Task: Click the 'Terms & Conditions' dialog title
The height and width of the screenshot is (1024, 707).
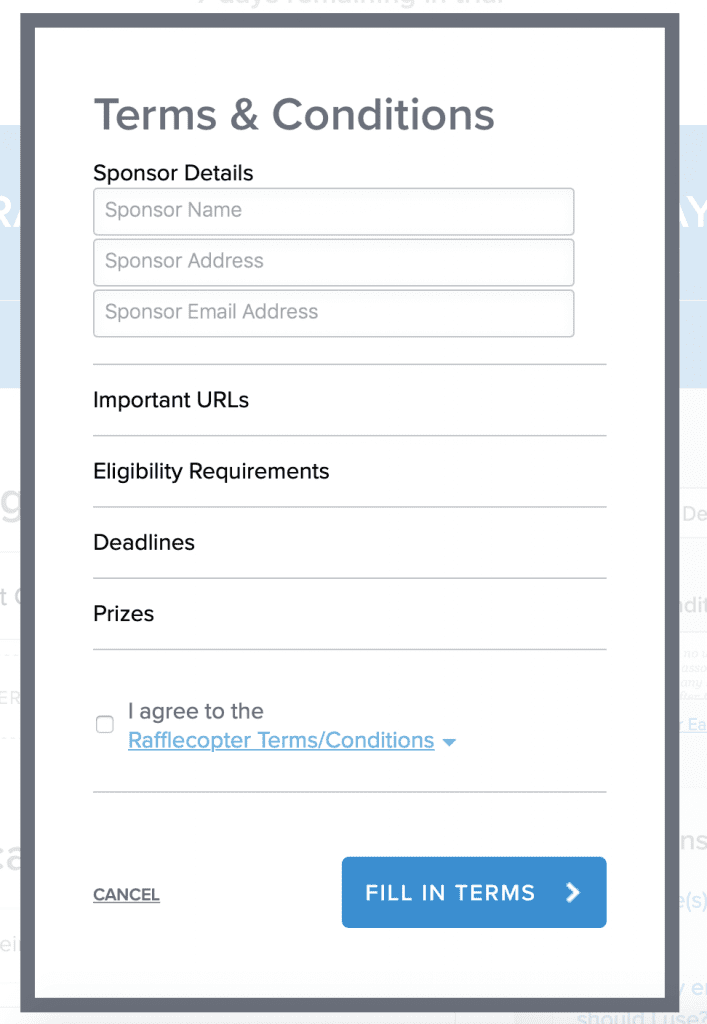Action: pos(294,115)
